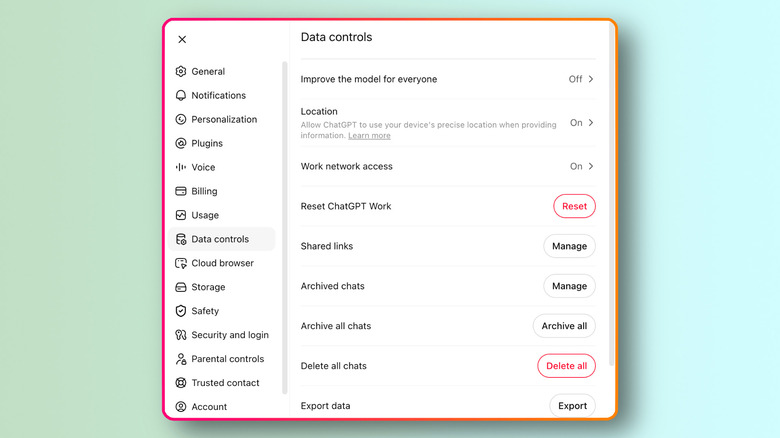Click the Plugins icon in sidebar

181,143
